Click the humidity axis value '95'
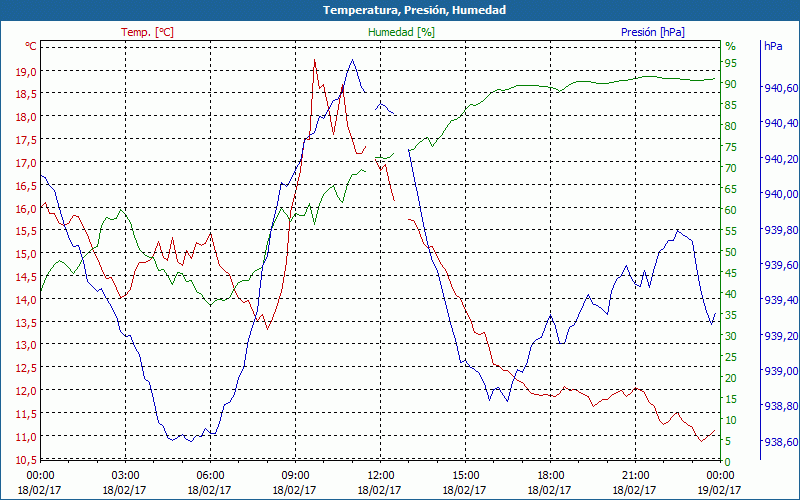The height and width of the screenshot is (500, 800). 731,63
